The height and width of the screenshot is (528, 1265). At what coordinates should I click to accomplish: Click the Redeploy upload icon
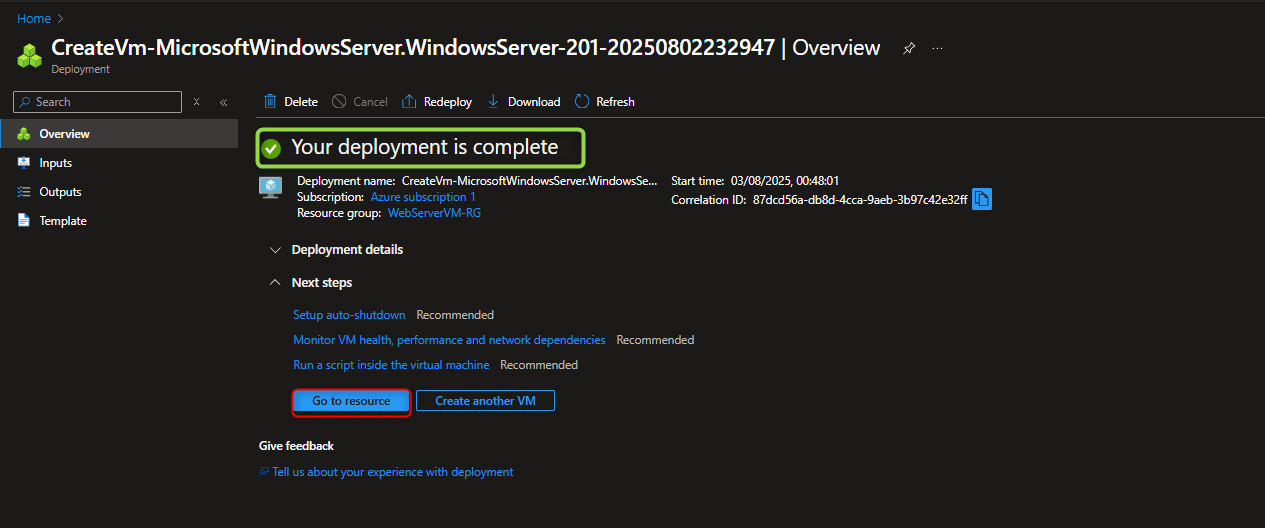409,101
